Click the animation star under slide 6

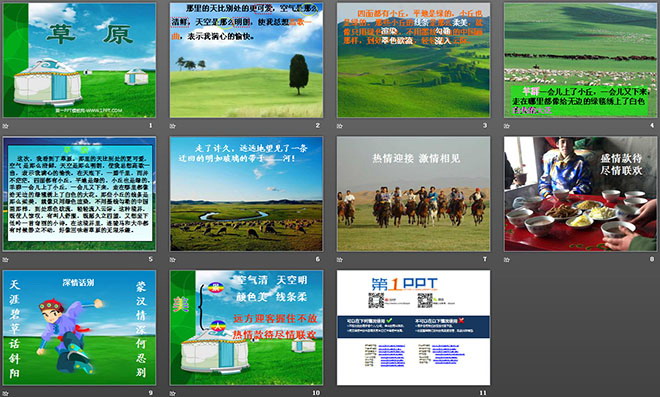(173, 259)
